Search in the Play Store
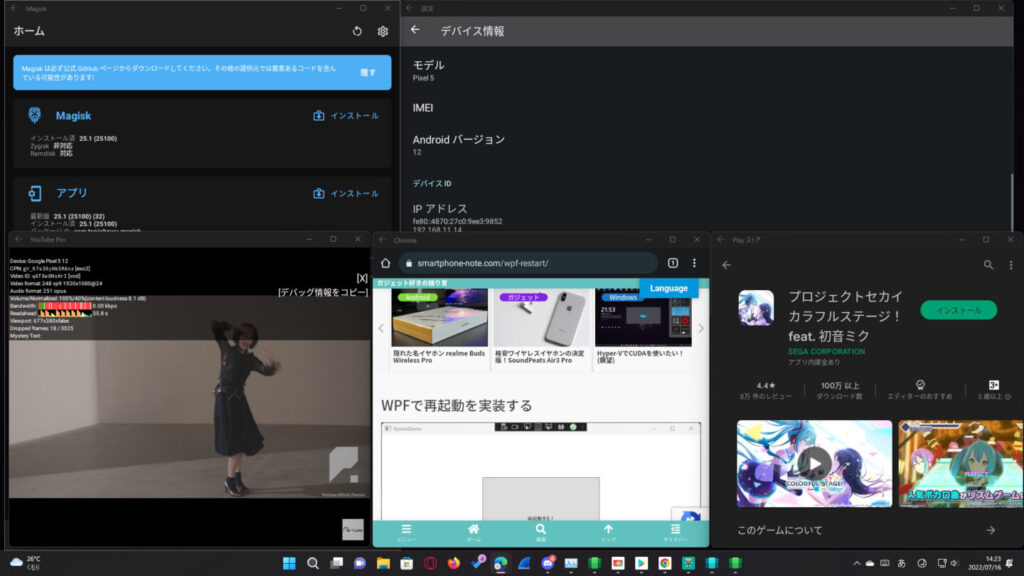 988,265
